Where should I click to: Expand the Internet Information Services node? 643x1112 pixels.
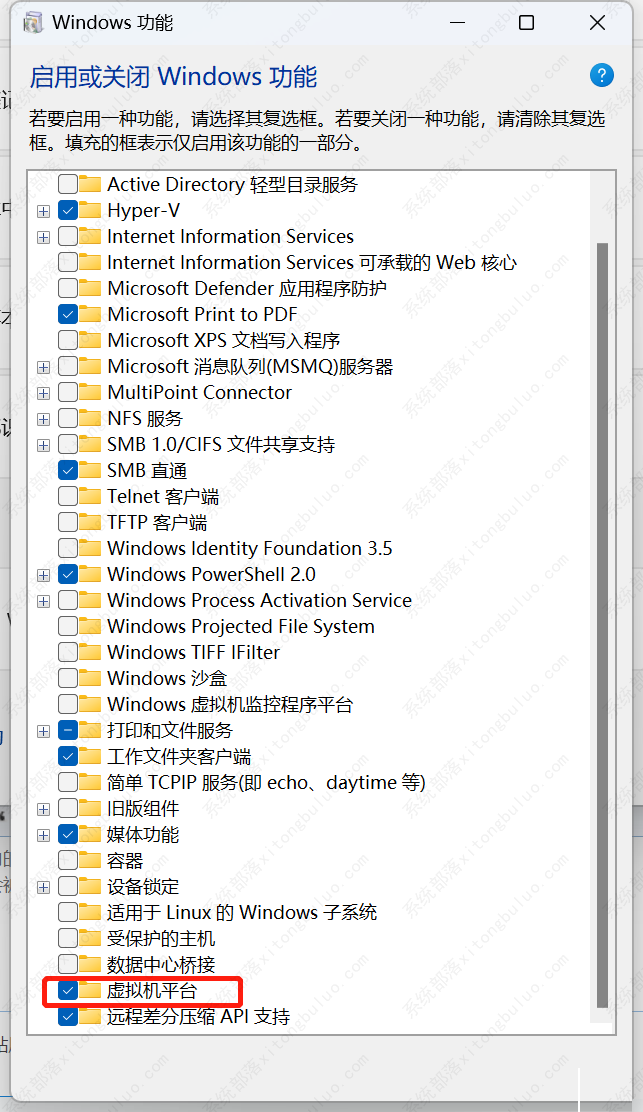(43, 237)
